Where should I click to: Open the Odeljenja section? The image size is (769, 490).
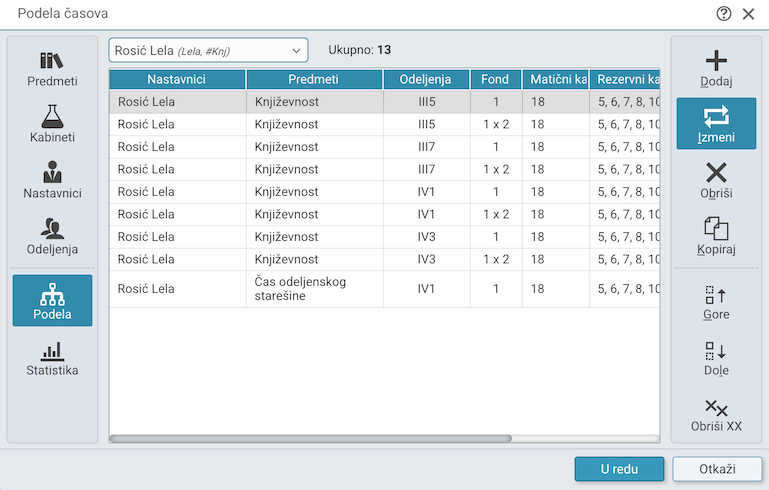click(x=52, y=236)
